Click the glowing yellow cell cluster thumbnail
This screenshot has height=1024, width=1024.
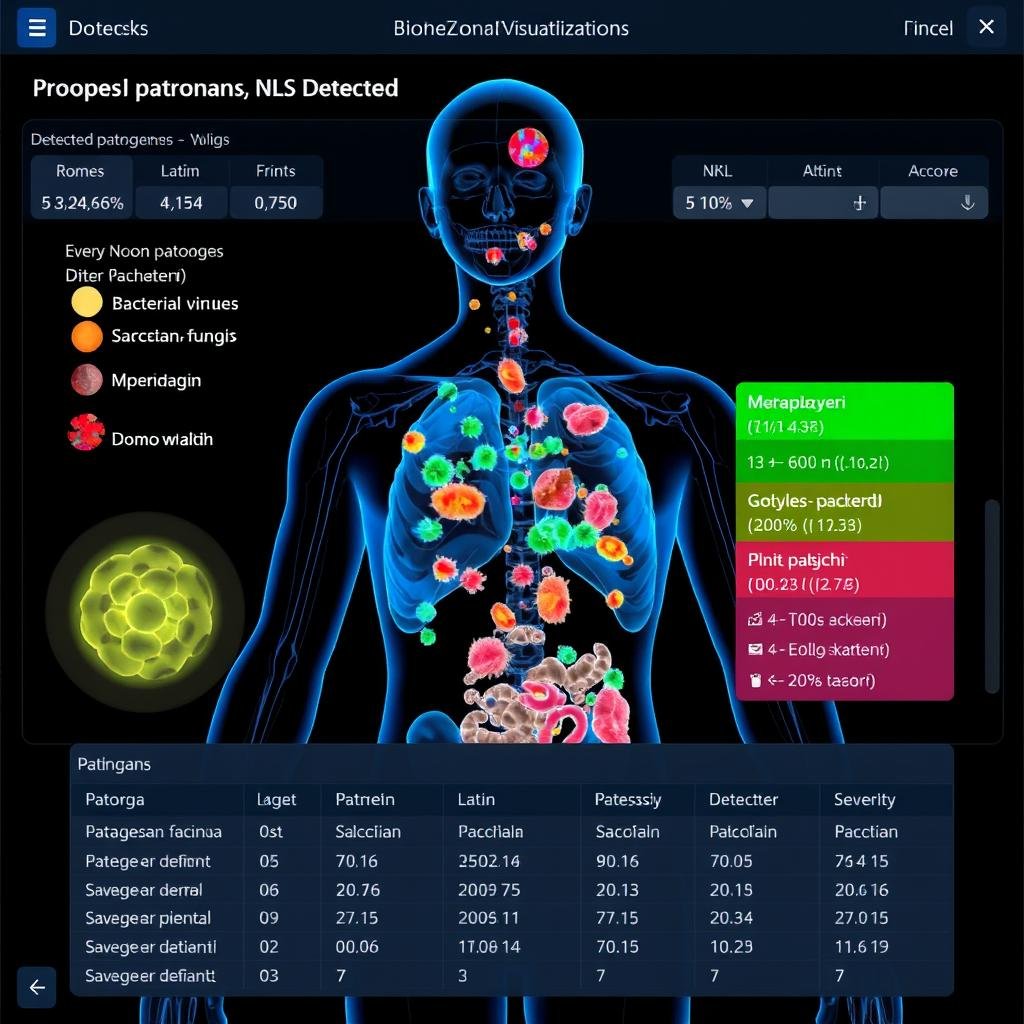click(x=145, y=606)
